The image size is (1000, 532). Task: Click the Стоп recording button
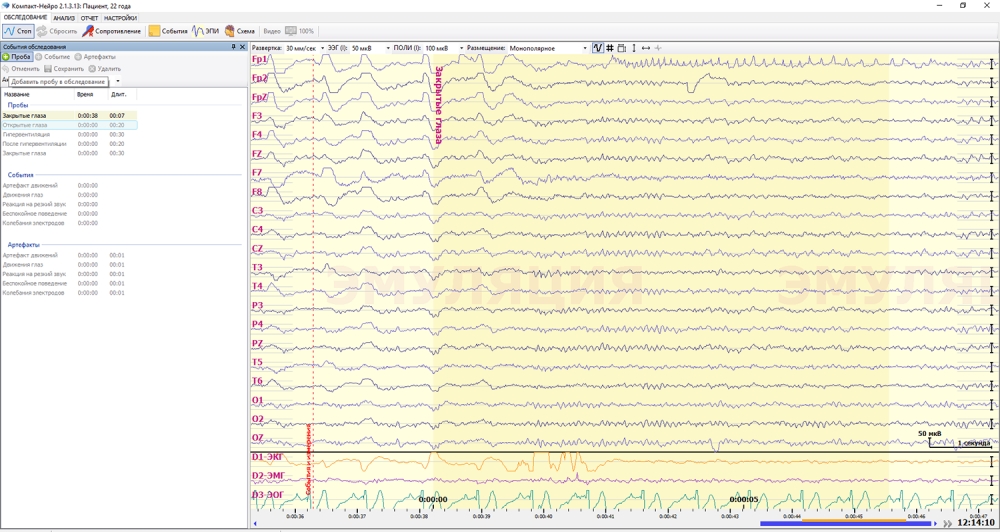pos(18,32)
